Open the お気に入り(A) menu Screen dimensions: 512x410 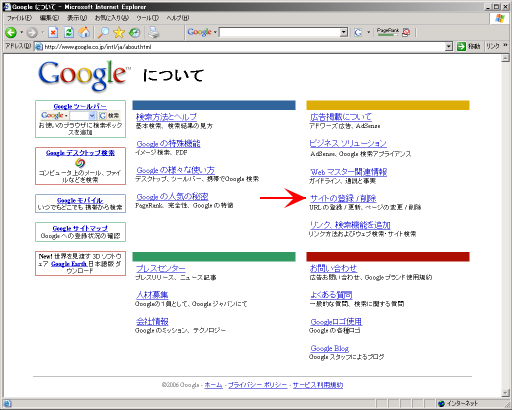[x=112, y=18]
